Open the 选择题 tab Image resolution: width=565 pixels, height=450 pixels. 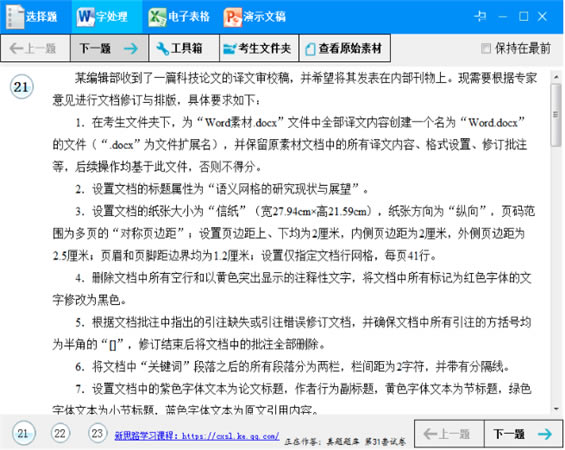pos(32,16)
